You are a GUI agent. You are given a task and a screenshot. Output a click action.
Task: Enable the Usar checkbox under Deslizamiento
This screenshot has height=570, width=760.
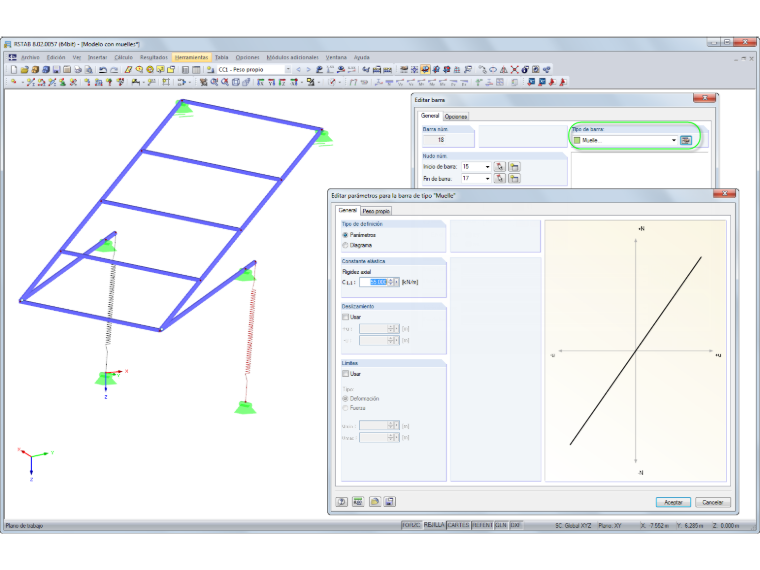pos(346,317)
